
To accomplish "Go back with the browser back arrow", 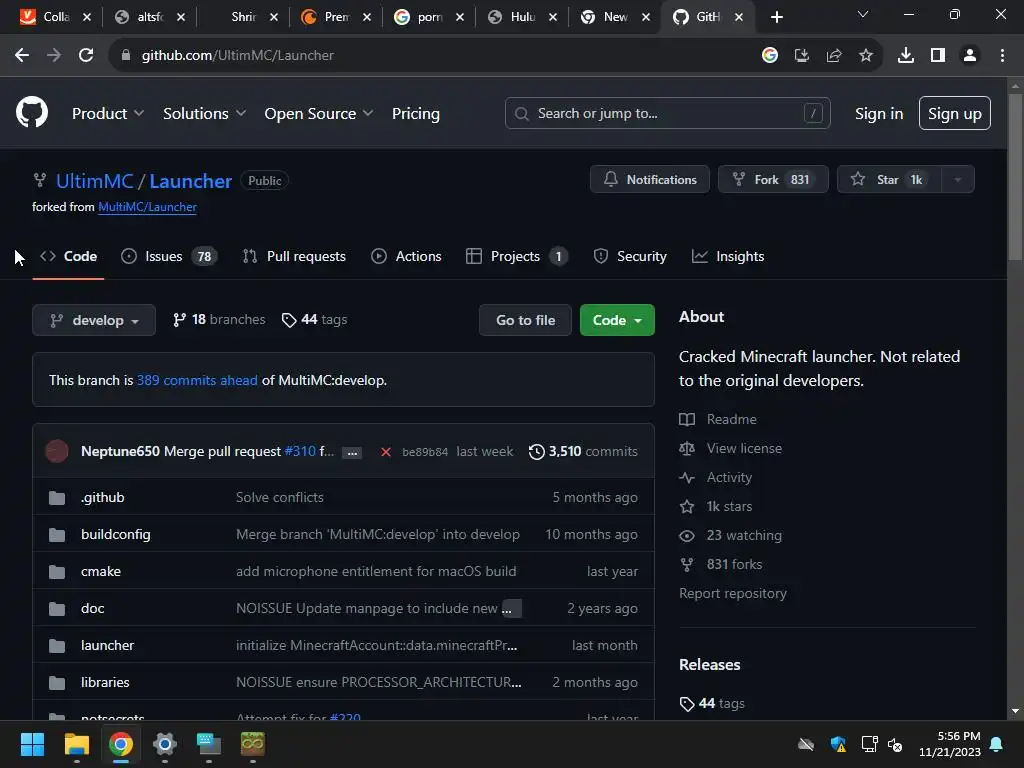I will [x=22, y=56].
